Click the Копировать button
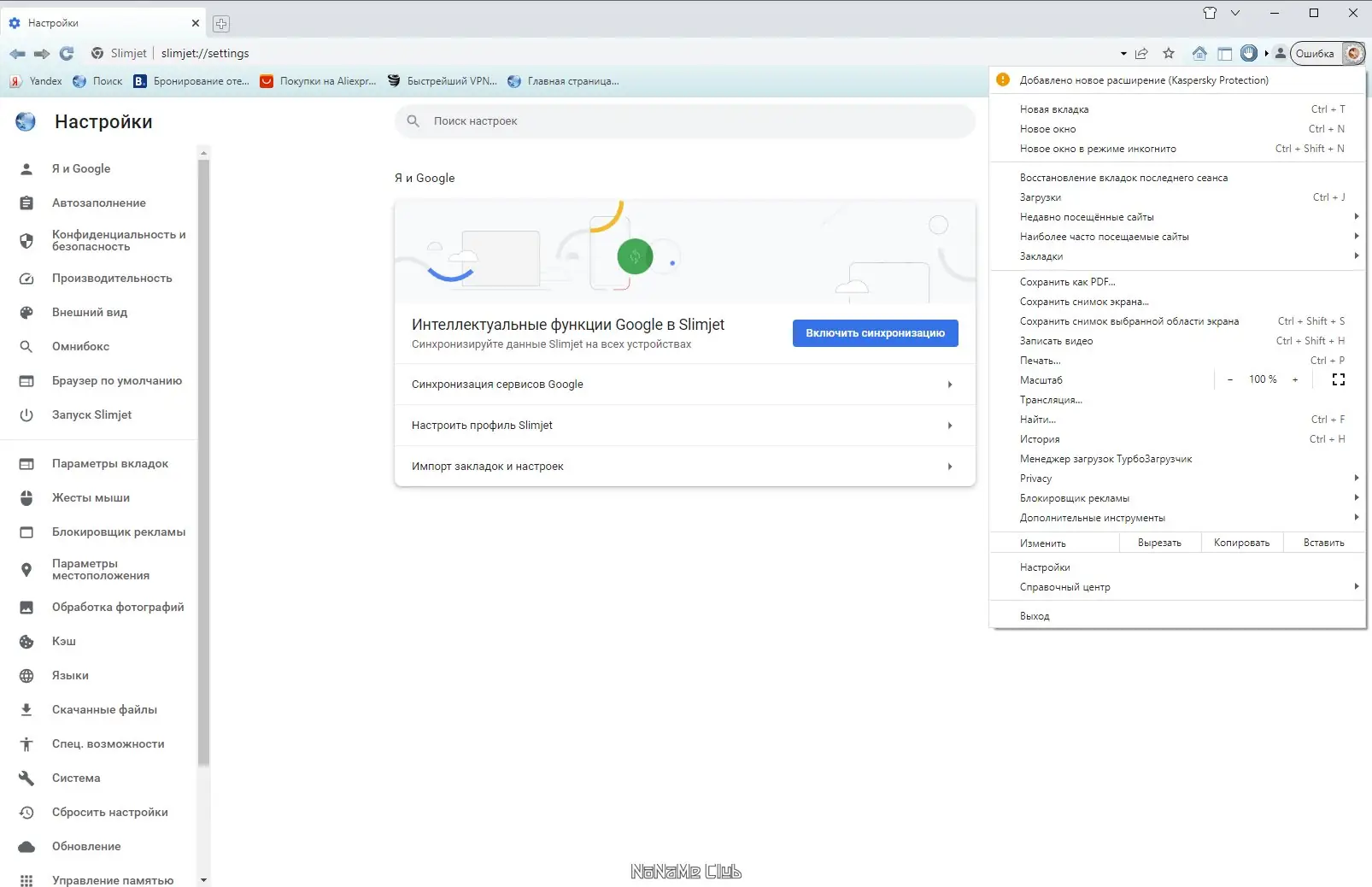 (x=1241, y=542)
